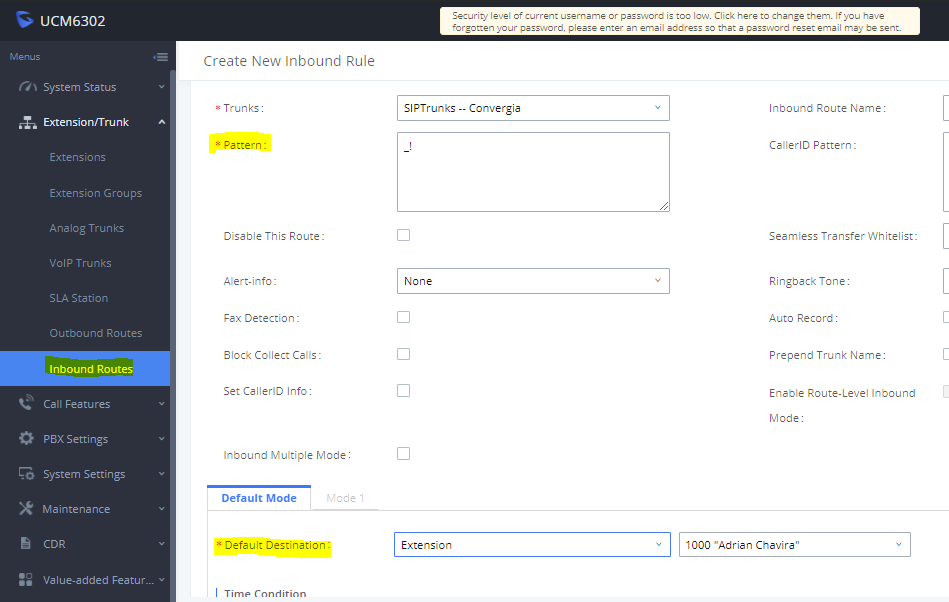Click the Value-added Features grid icon
The width and height of the screenshot is (949, 602).
[25, 580]
